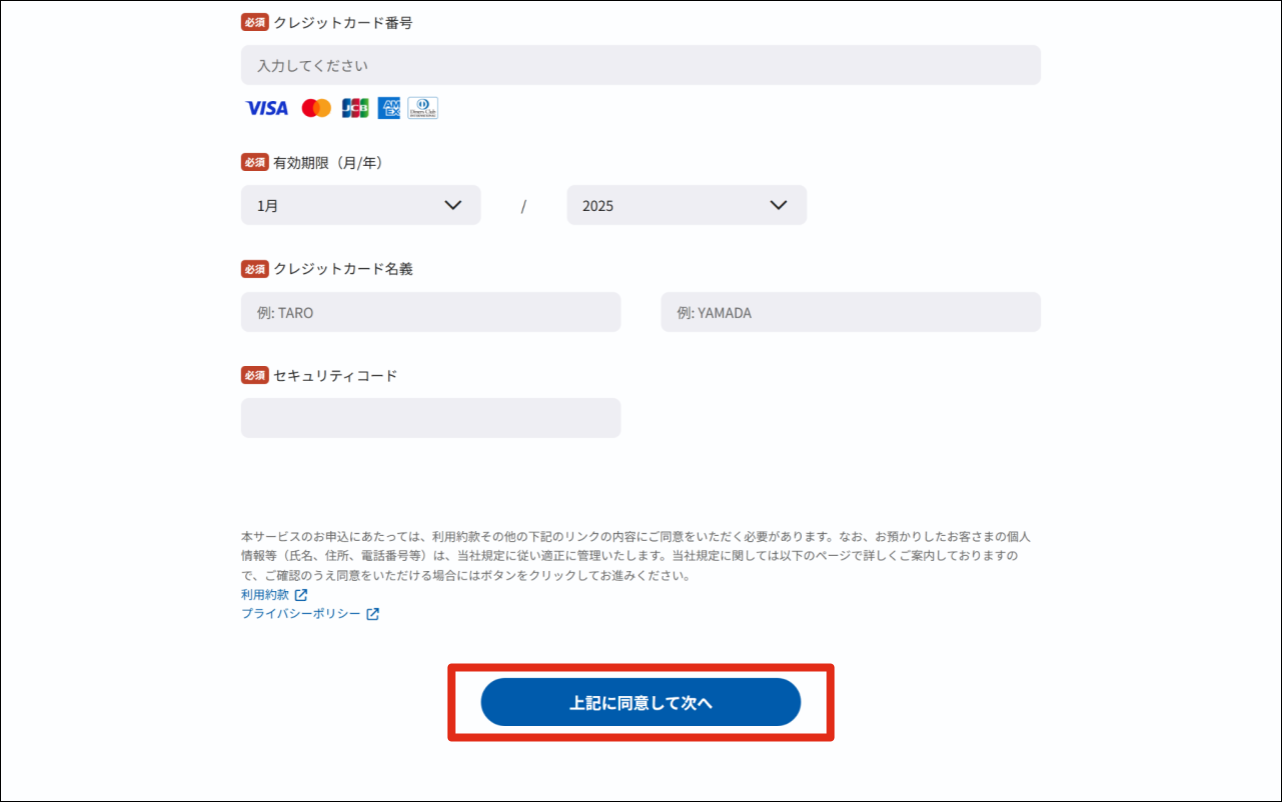1282x802 pixels.
Task: Open the expiry month dropdown showing 1月
Action: (360, 205)
